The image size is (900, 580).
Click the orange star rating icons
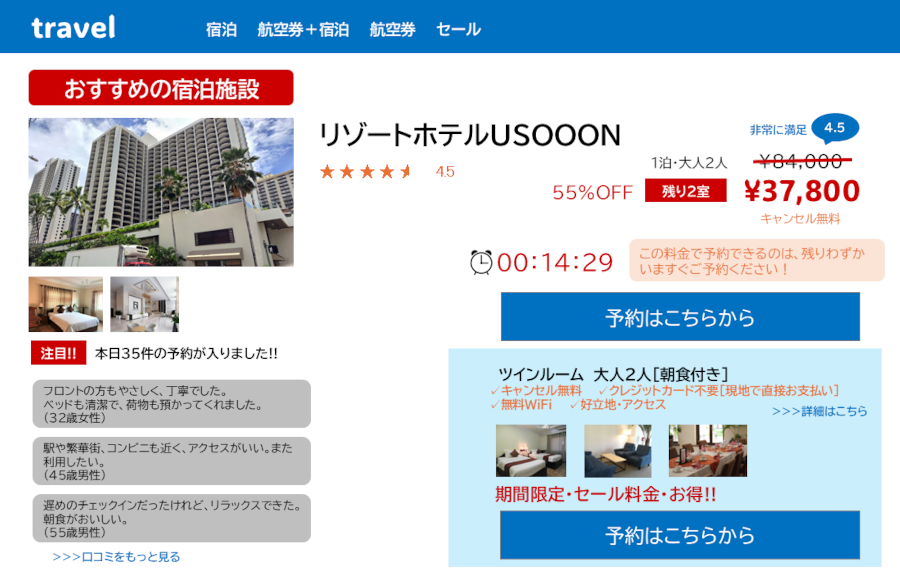pyautogui.click(x=366, y=172)
